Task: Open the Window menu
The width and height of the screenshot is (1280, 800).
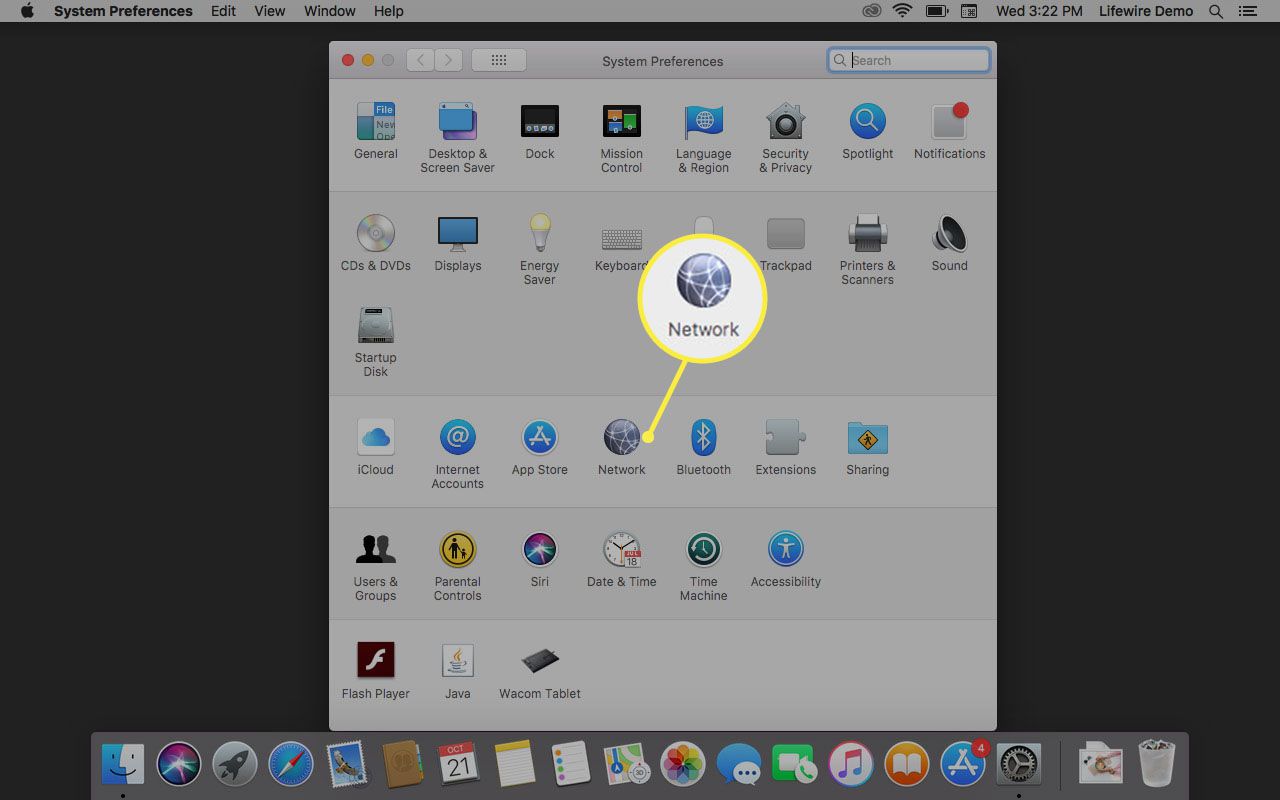Action: pos(329,11)
